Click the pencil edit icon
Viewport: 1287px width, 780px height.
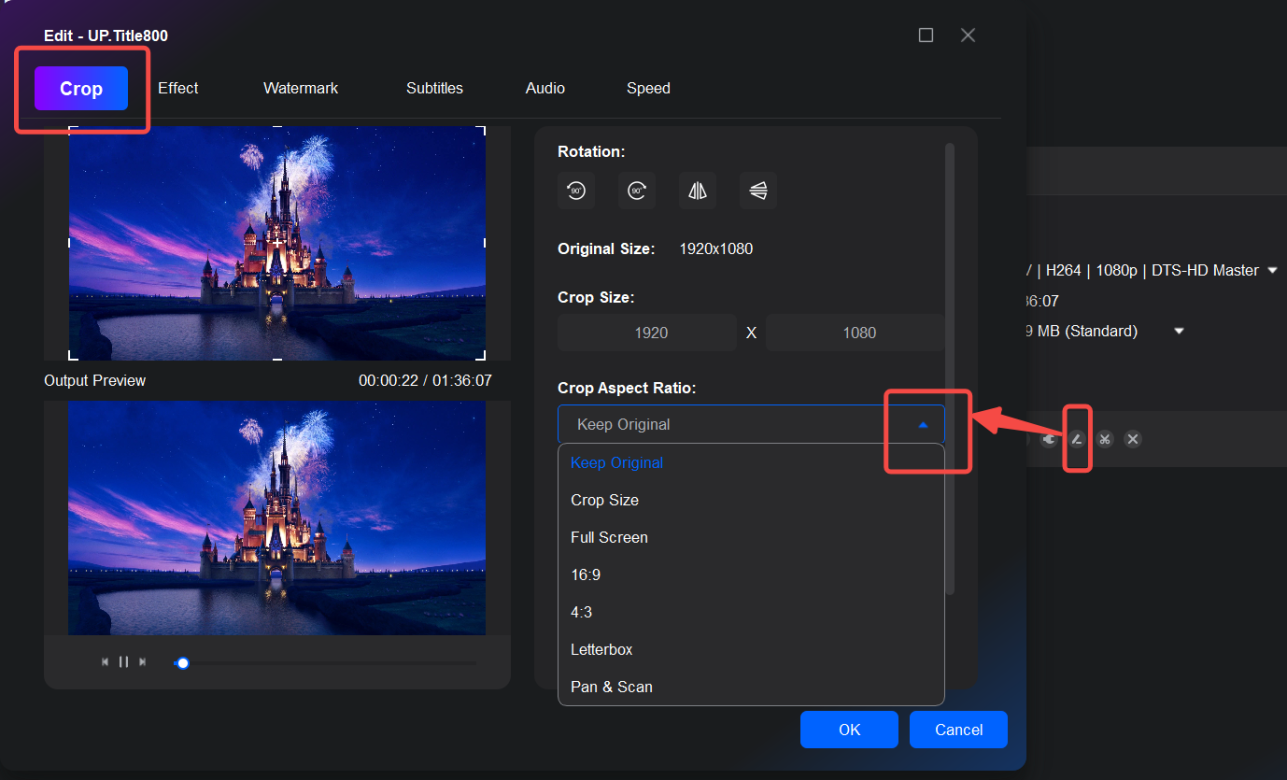(x=1077, y=439)
